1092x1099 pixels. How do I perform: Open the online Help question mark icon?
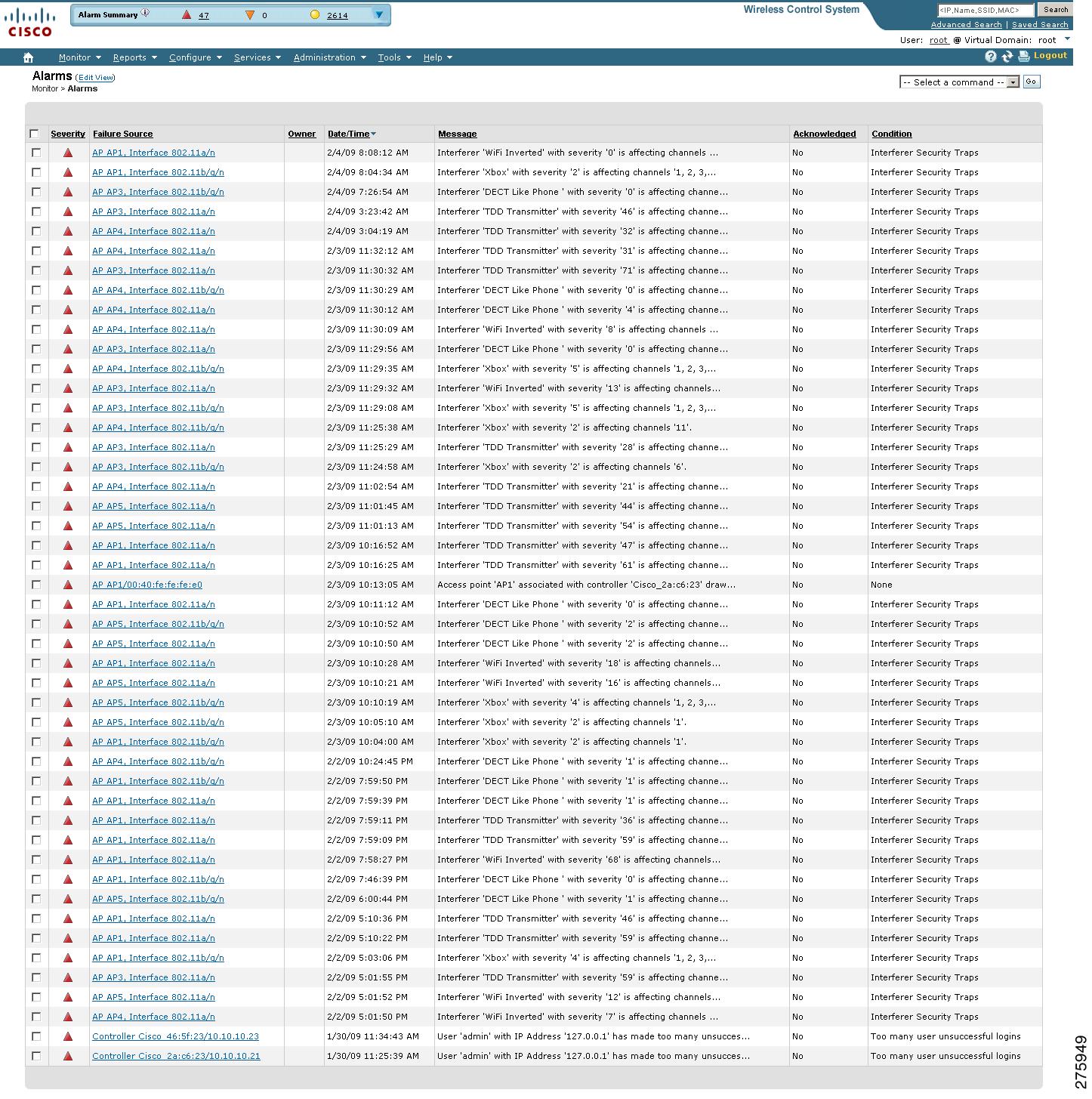pyautogui.click(x=990, y=55)
